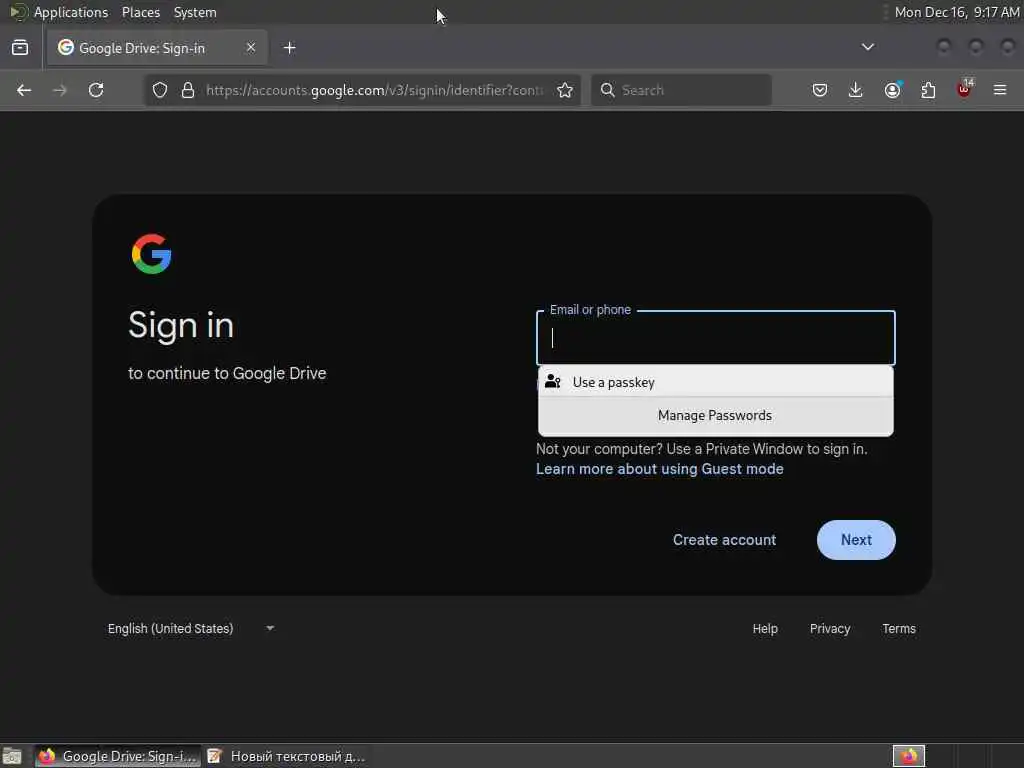1024x768 pixels.
Task: Go back using the browser back arrow
Action: 24,90
